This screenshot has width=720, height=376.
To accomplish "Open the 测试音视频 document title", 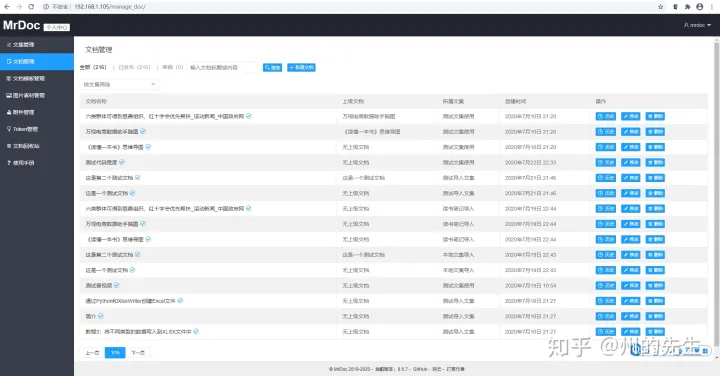I will (x=99, y=286).
